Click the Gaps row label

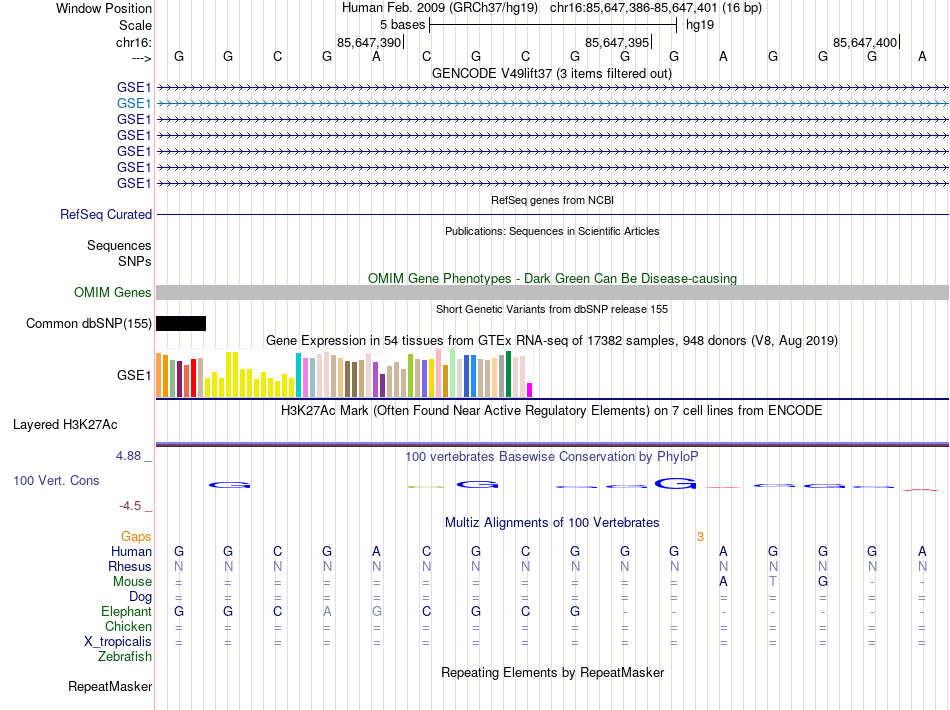pyautogui.click(x=136, y=537)
